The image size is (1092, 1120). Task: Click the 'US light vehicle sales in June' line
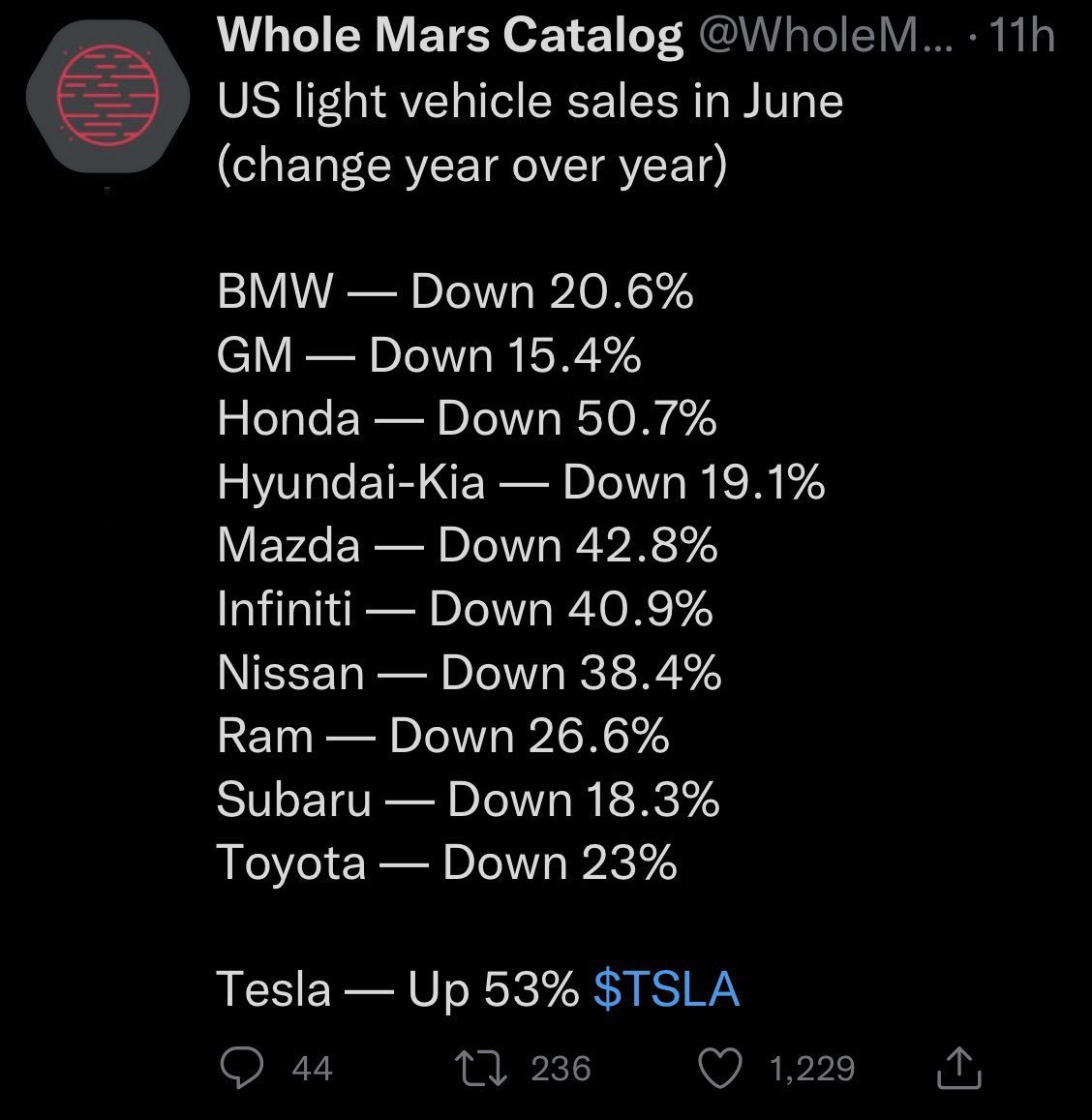[x=530, y=101]
